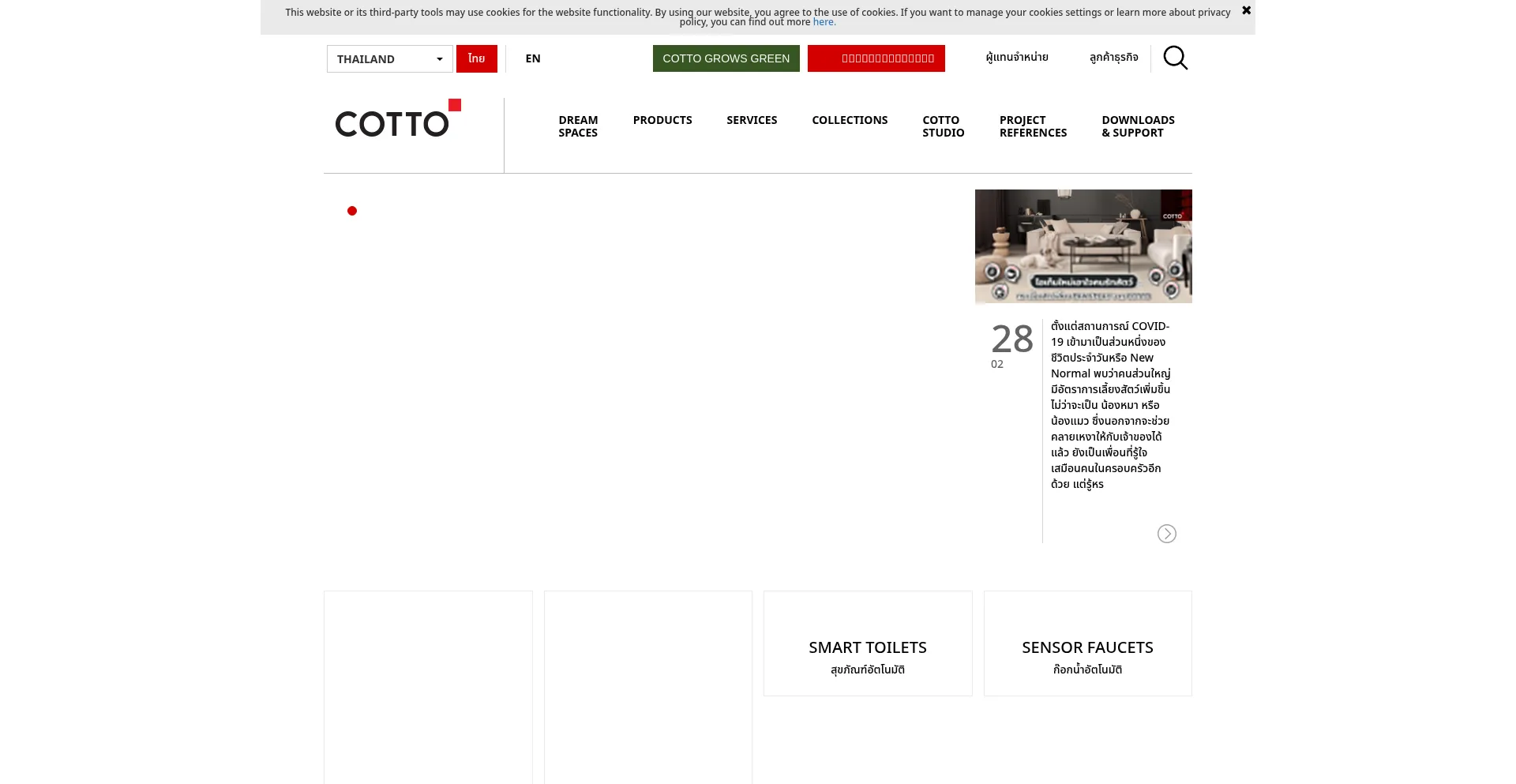1516x784 pixels.
Task: Click the circled arrow under the news text
Action: click(x=1166, y=534)
